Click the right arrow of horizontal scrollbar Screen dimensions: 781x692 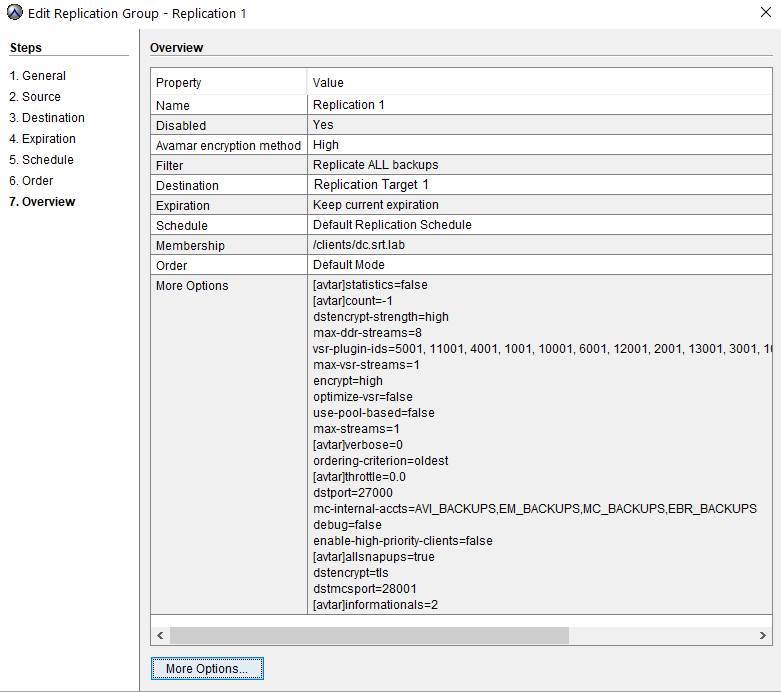click(764, 636)
